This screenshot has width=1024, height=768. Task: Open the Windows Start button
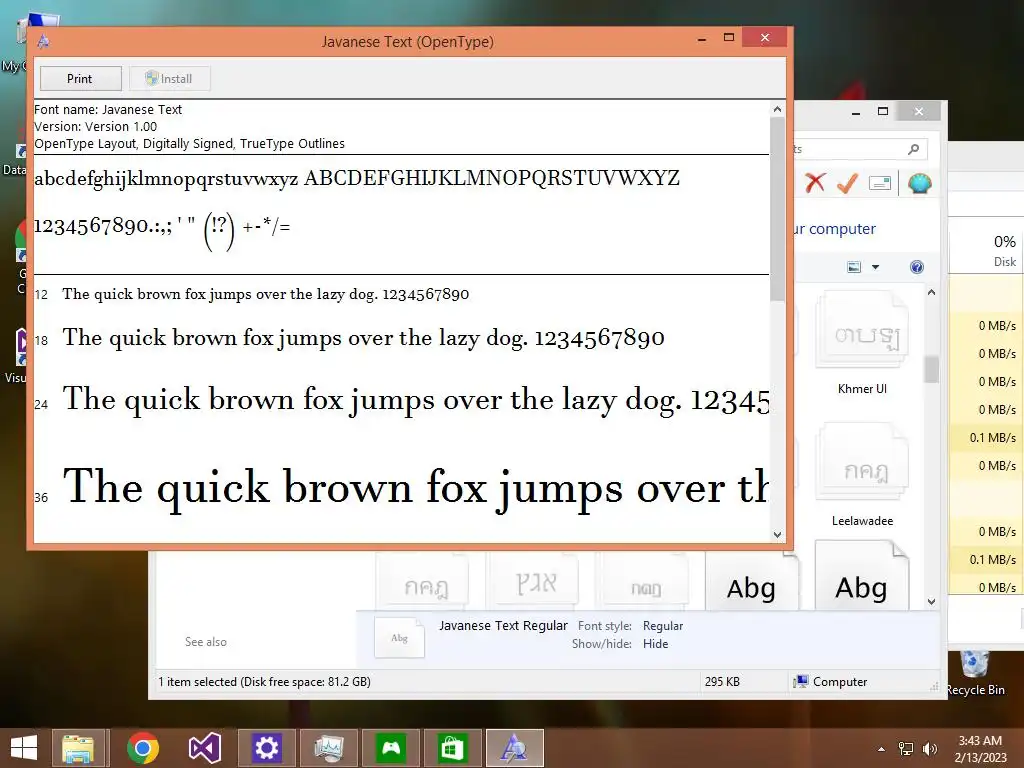24,748
